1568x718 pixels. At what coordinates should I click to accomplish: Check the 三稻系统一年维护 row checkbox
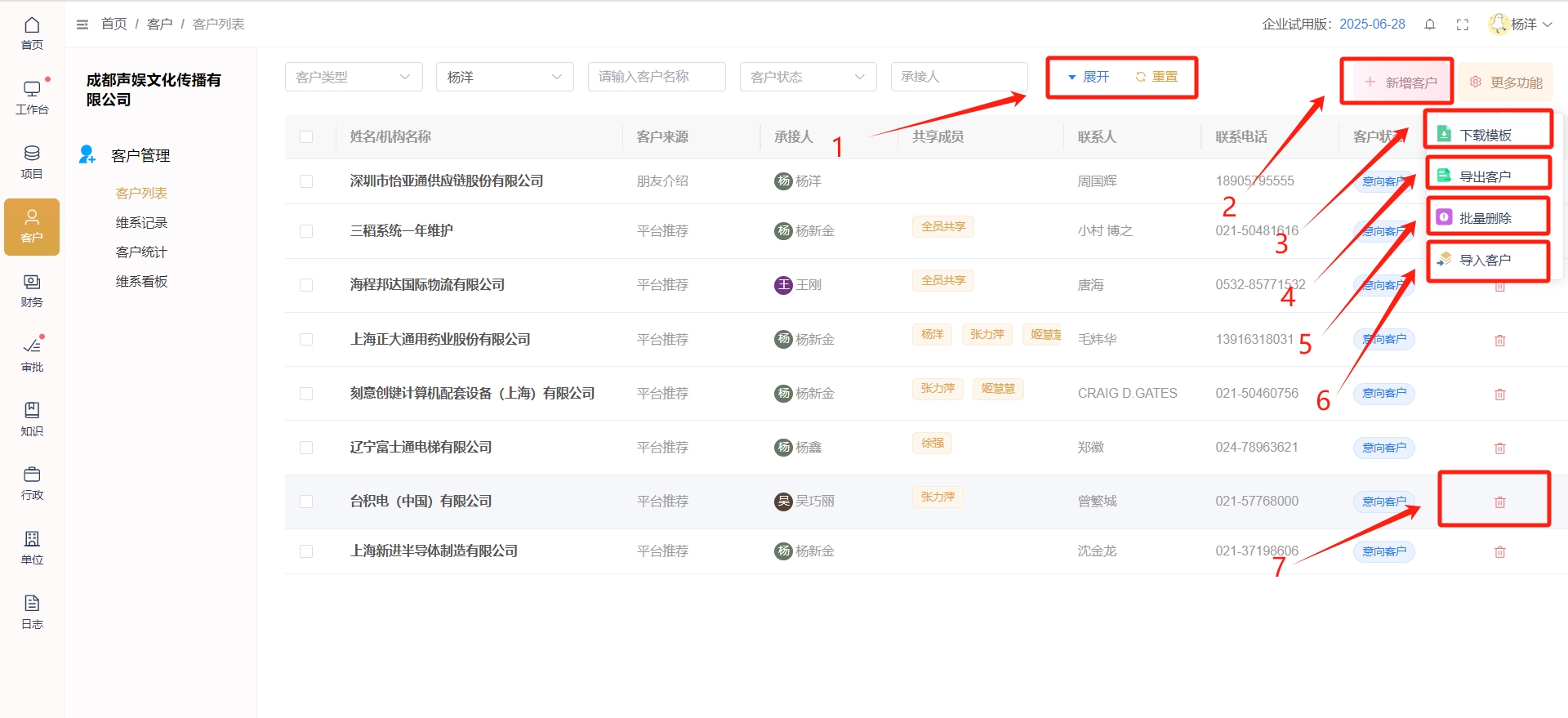(x=306, y=231)
